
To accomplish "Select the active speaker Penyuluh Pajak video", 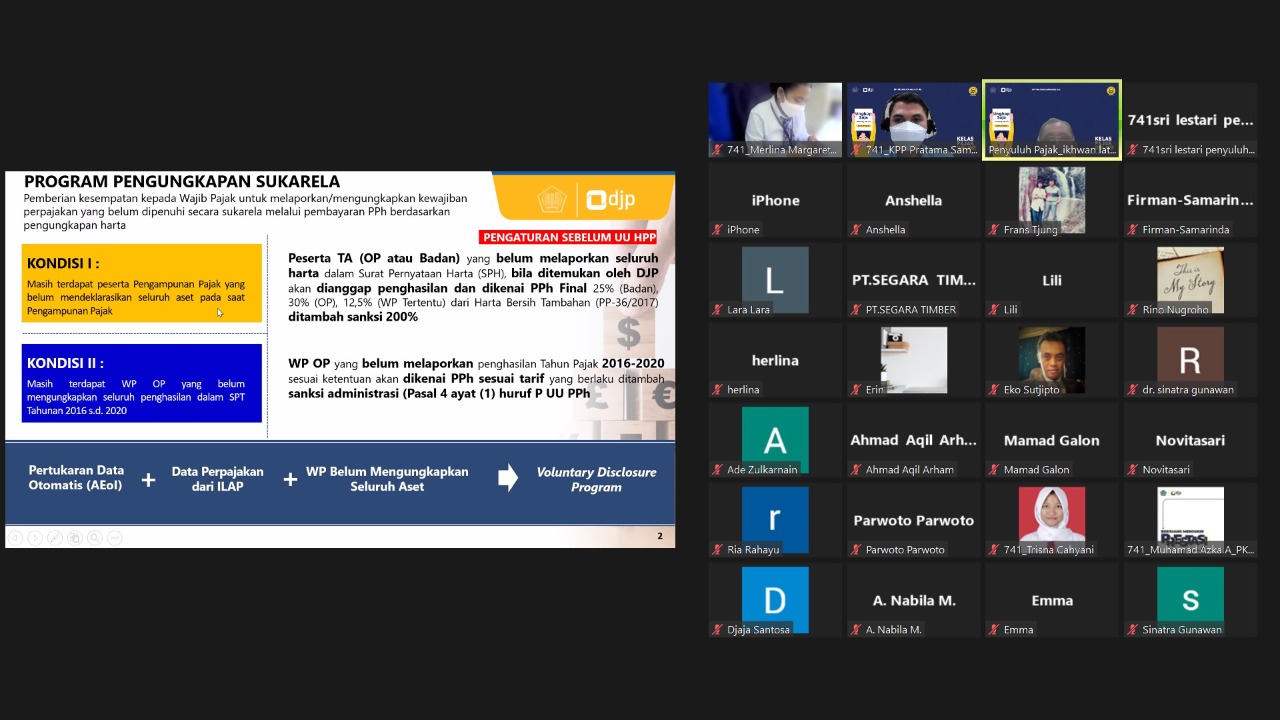I will click(1051, 119).
